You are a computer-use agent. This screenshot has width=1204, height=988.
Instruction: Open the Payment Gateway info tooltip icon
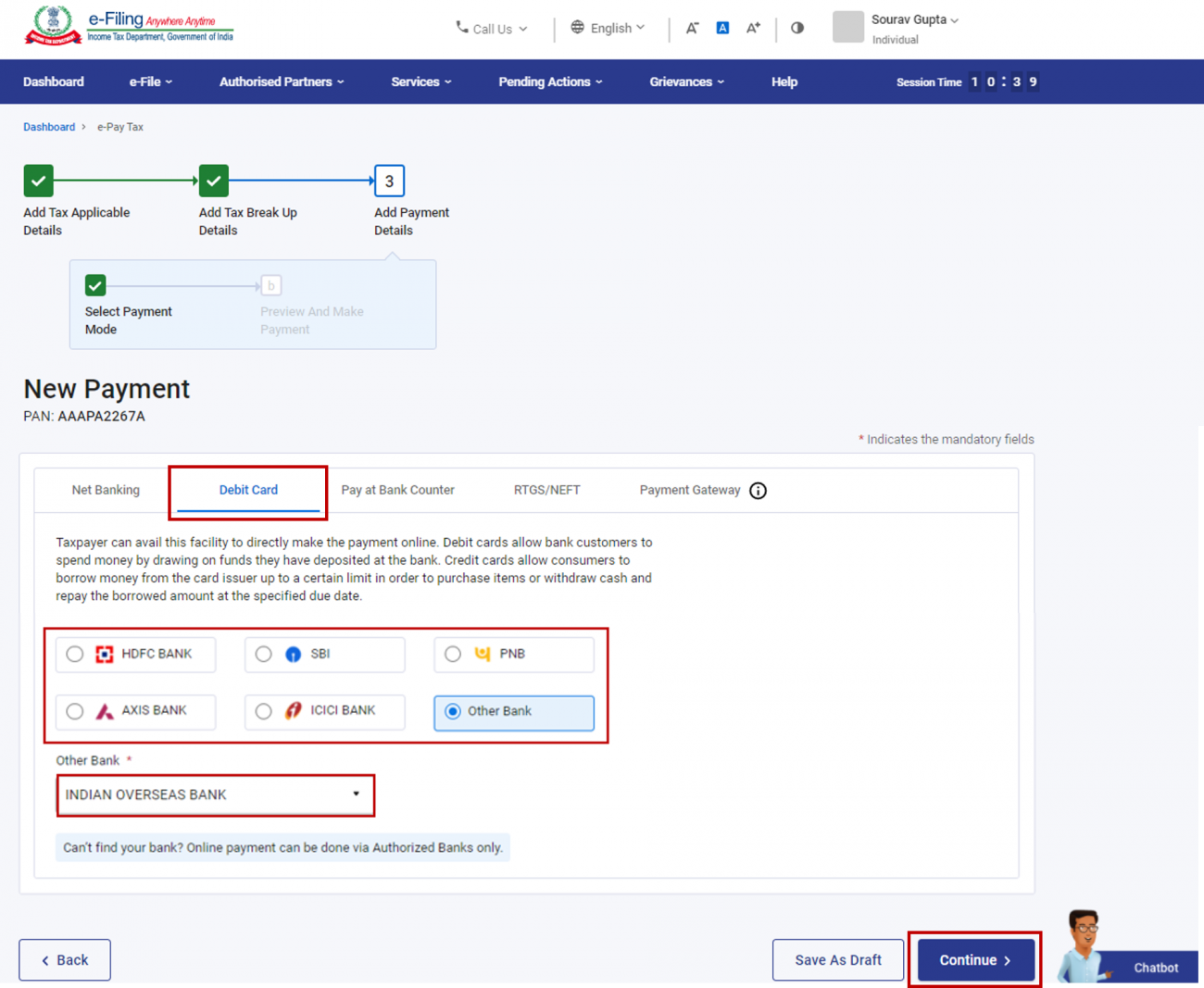[x=758, y=491]
